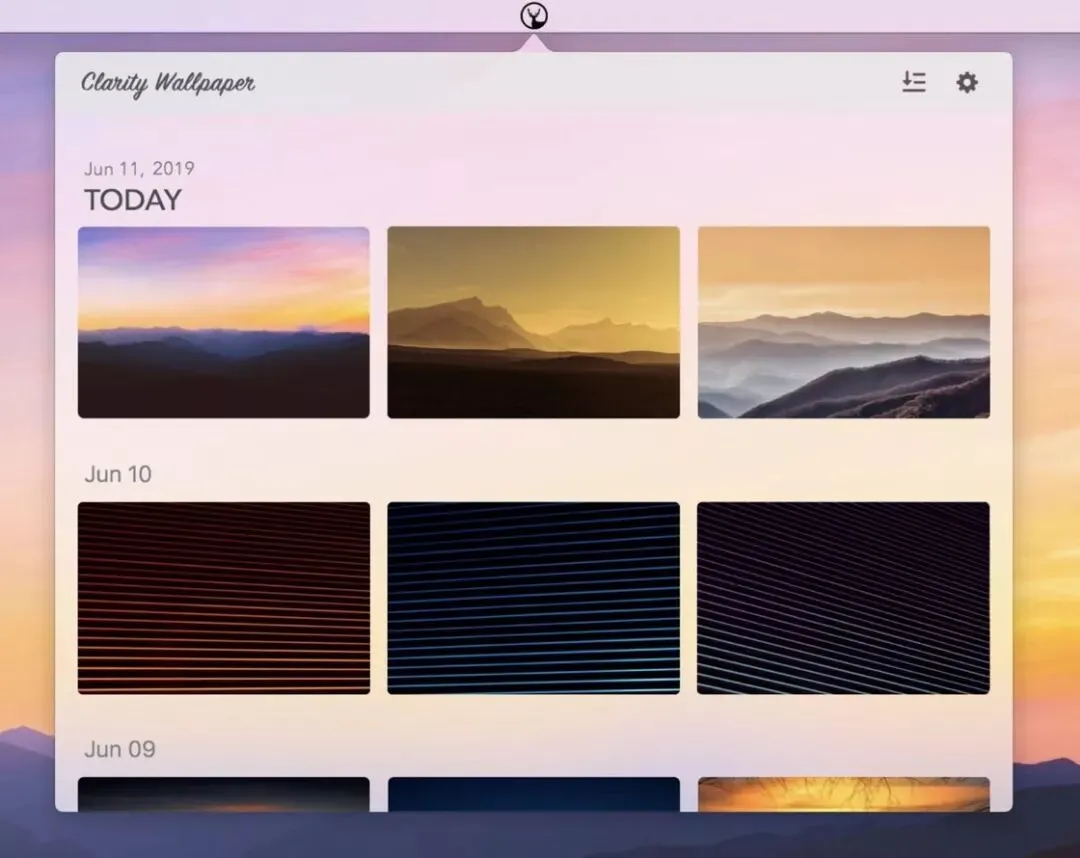The image size is (1080, 858).
Task: Click the deer menu bar icon
Action: [x=534, y=15]
